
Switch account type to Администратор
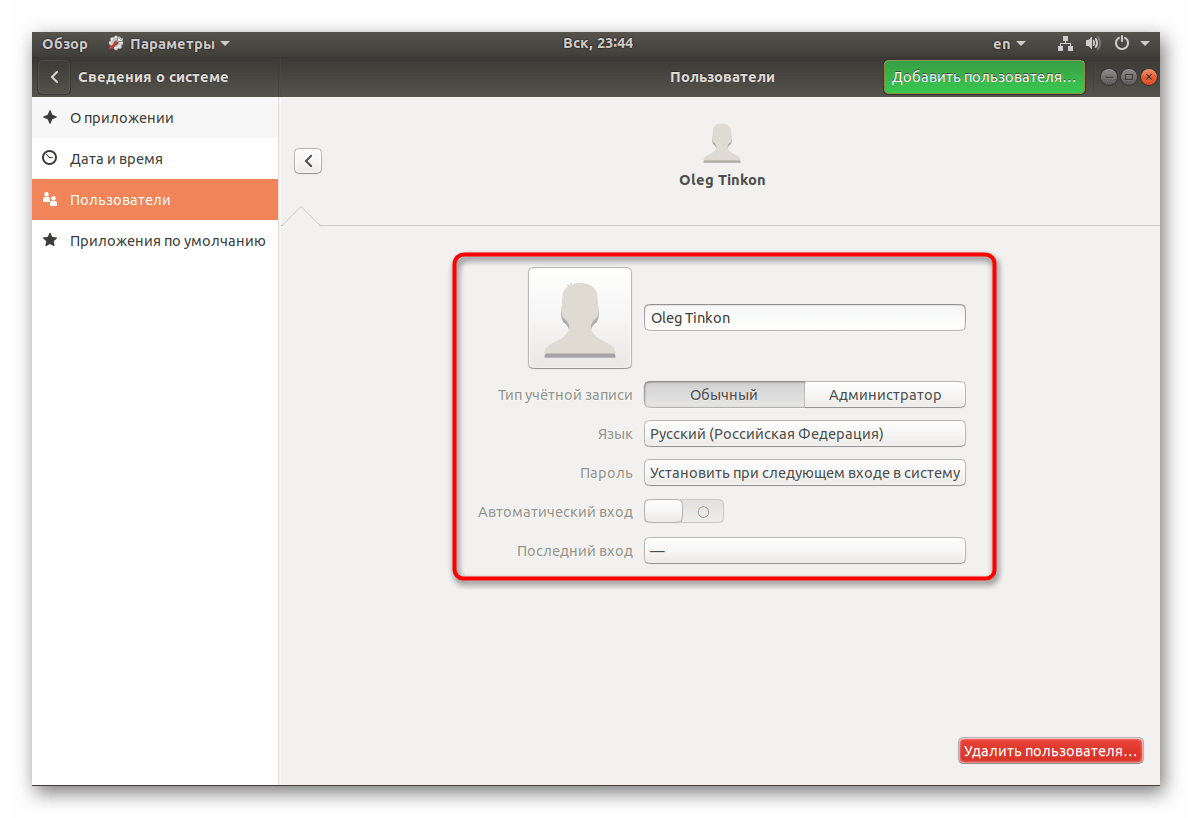[x=885, y=395]
